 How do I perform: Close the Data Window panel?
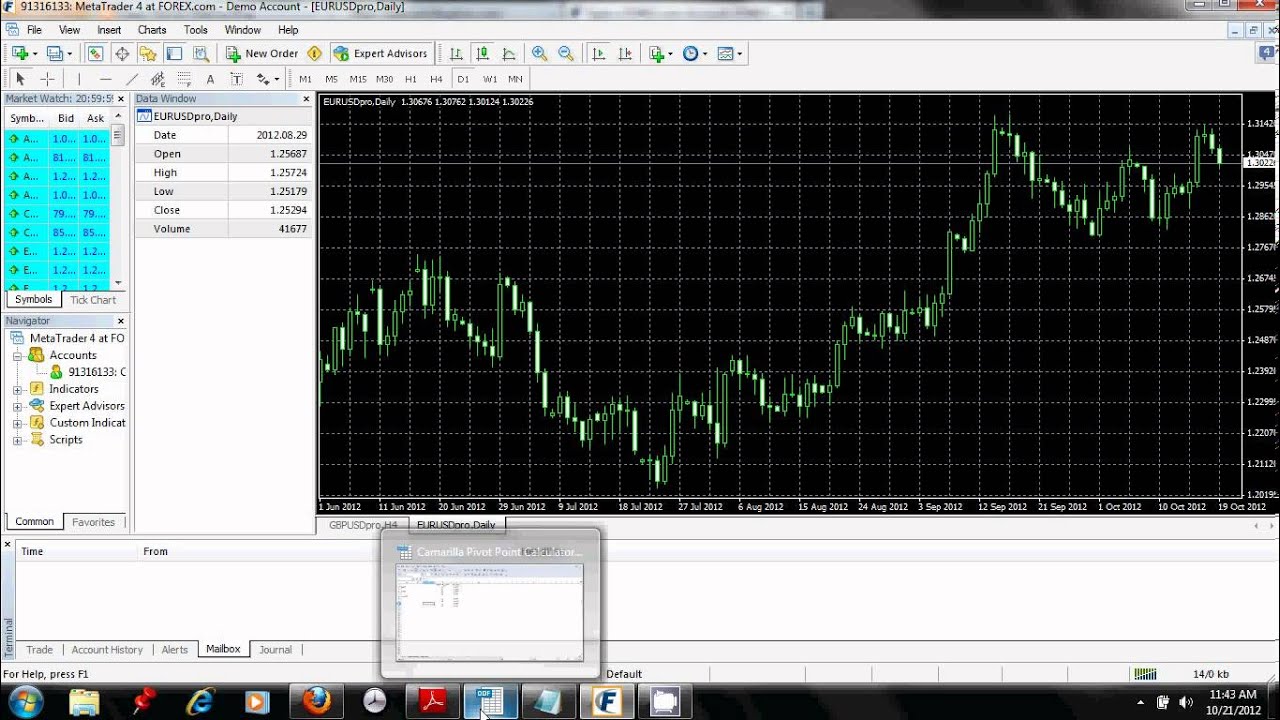(307, 99)
